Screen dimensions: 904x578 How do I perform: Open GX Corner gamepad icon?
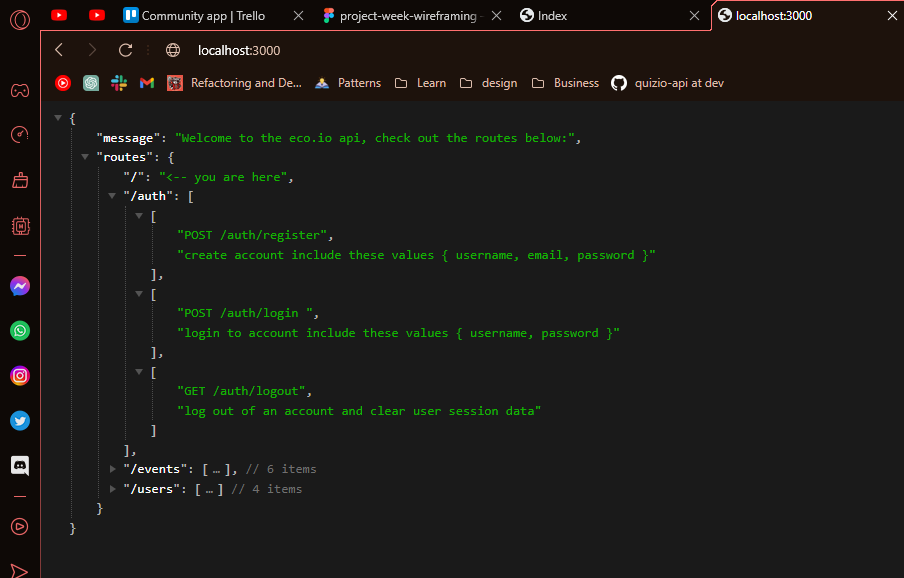(20, 90)
